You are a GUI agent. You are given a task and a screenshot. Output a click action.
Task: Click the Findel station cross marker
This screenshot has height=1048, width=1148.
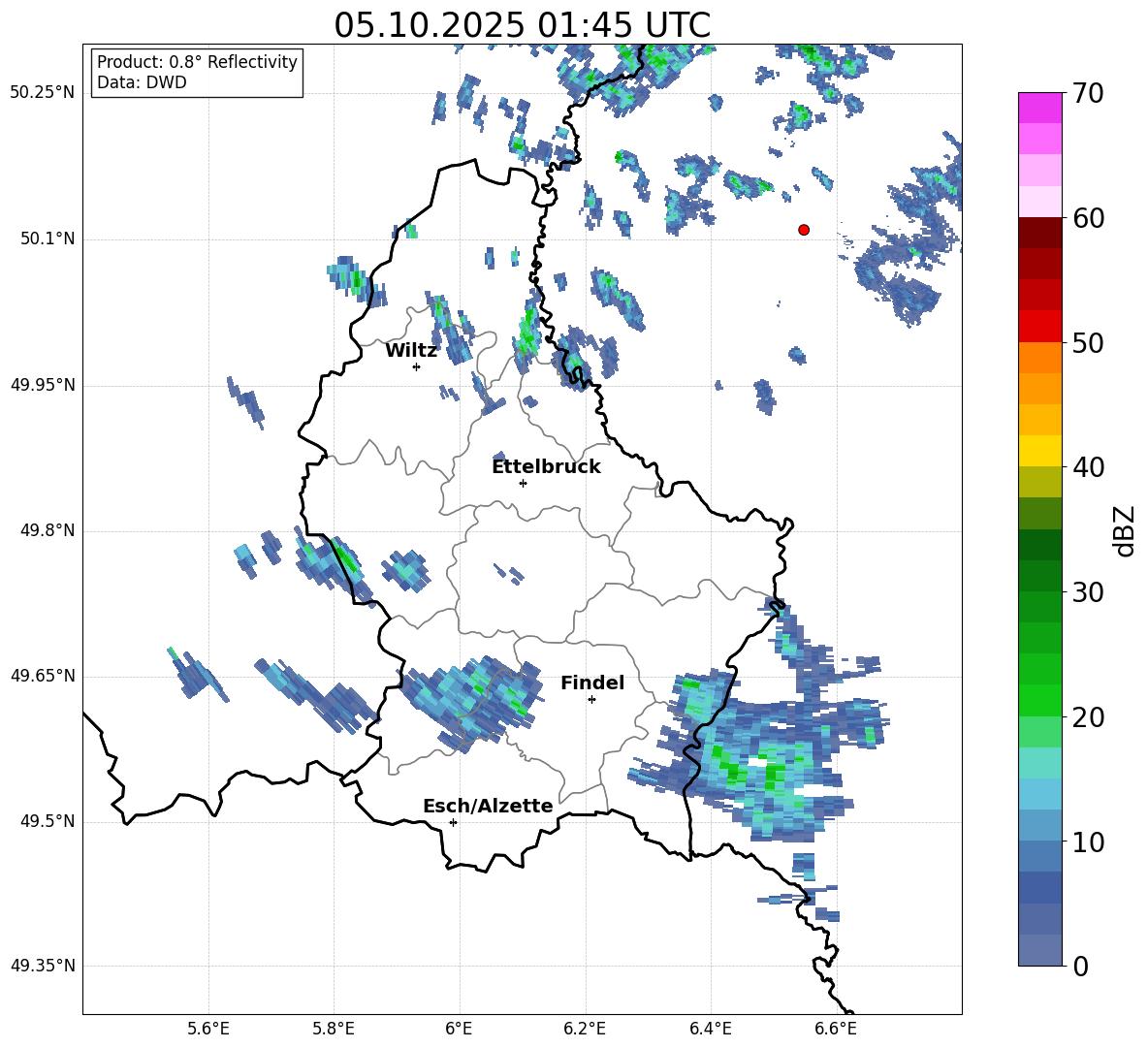(x=591, y=700)
